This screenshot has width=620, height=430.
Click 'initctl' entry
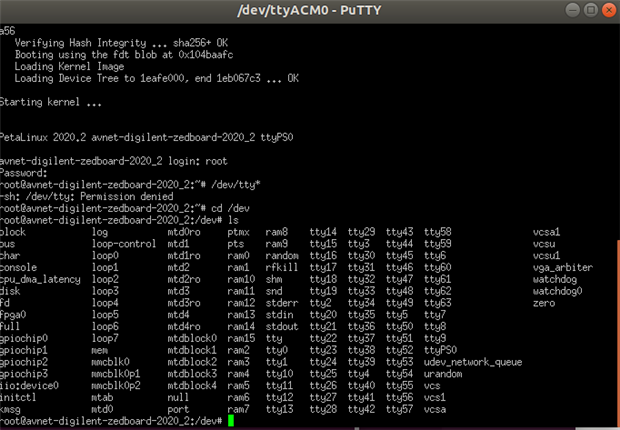click(18, 398)
